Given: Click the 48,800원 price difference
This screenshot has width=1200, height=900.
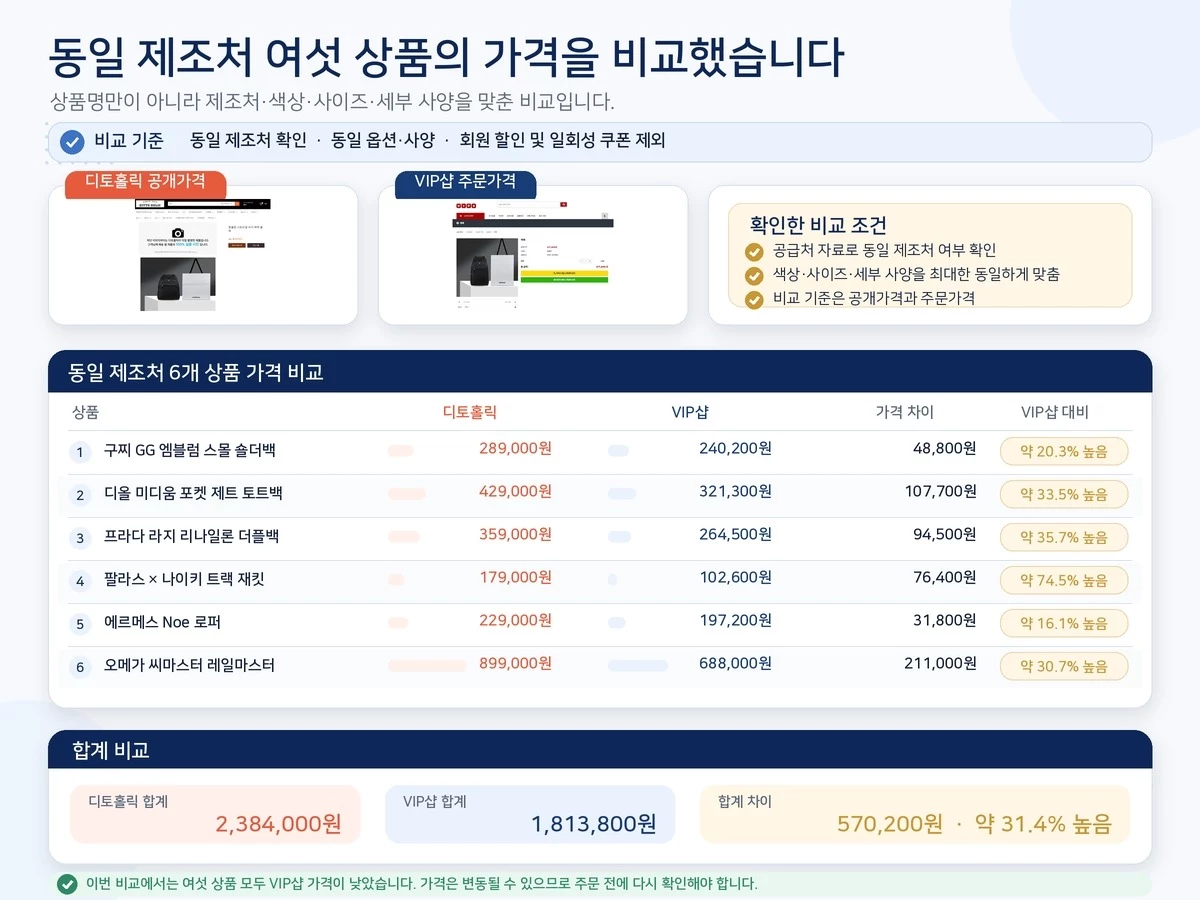Looking at the screenshot, I should (945, 449).
